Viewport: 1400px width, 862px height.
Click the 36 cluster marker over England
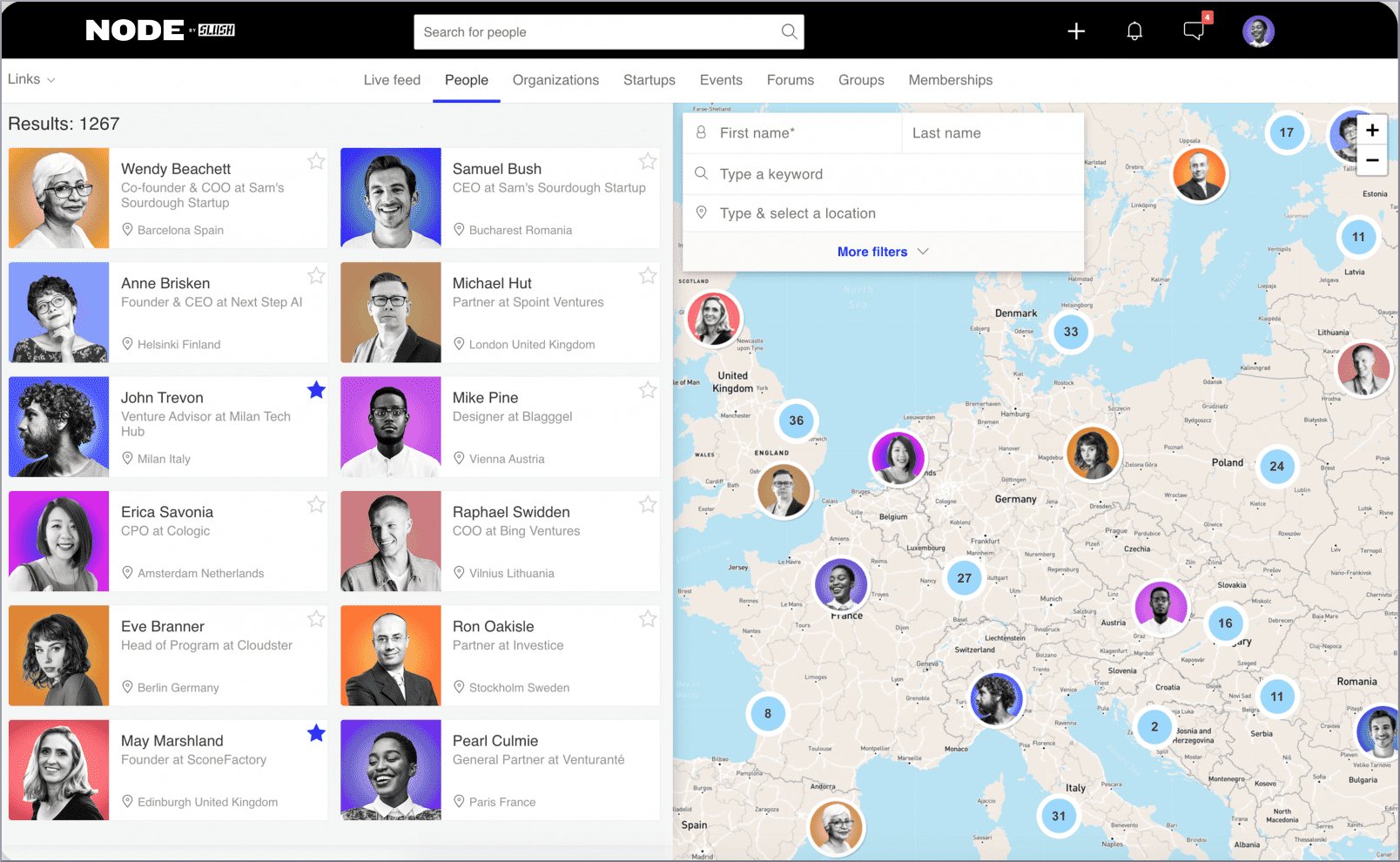point(795,421)
